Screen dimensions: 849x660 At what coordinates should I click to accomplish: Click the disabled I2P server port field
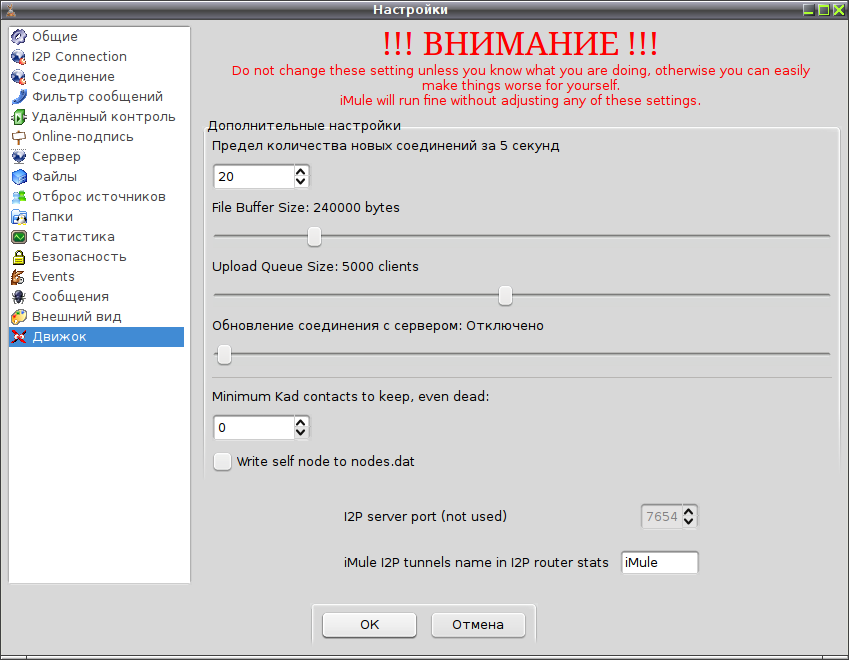662,517
